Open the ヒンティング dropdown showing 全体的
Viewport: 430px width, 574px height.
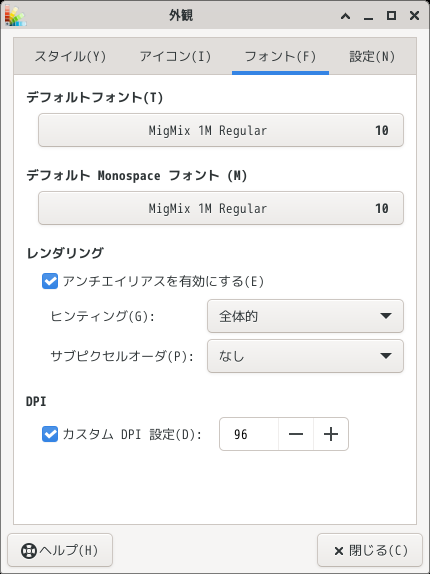point(305,316)
